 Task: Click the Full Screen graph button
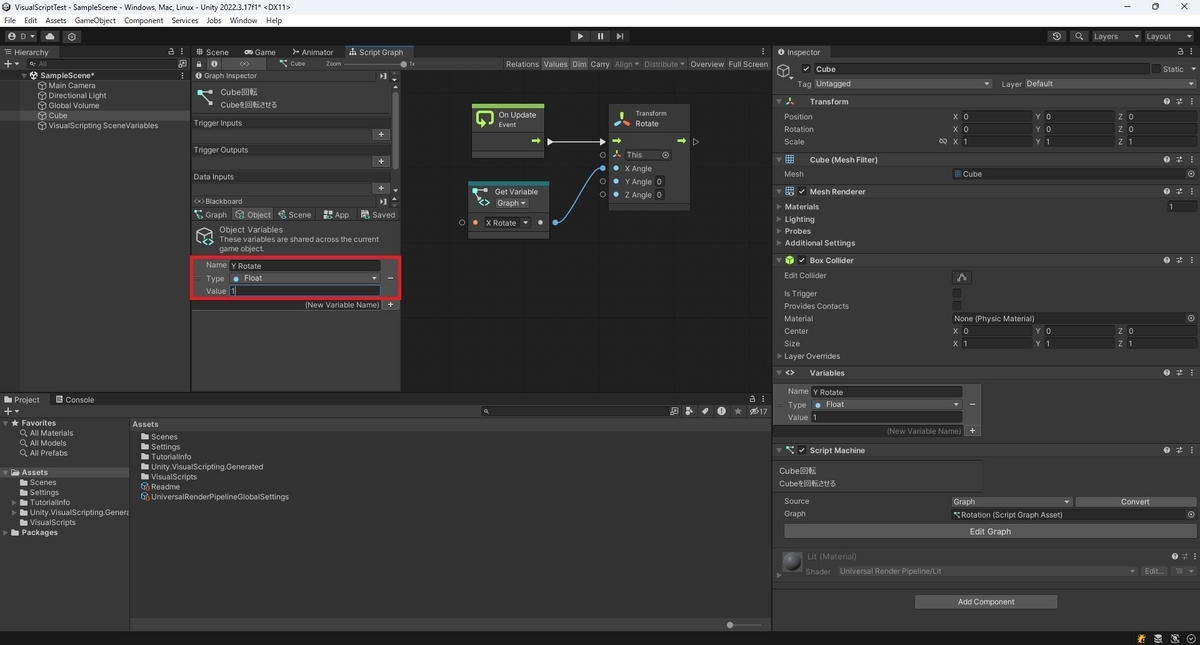click(748, 64)
